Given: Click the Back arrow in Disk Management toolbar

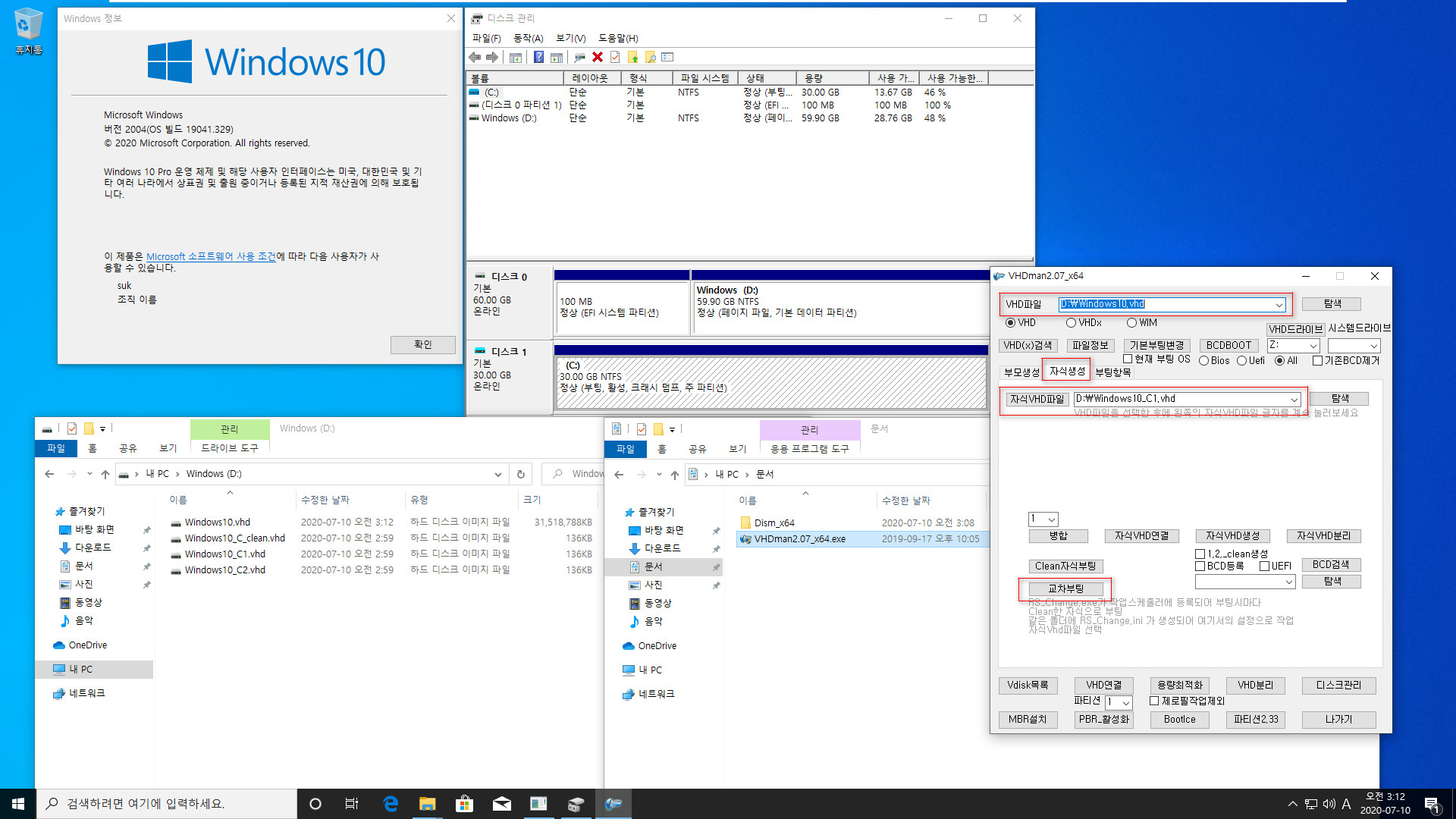Looking at the screenshot, I should coord(475,58).
